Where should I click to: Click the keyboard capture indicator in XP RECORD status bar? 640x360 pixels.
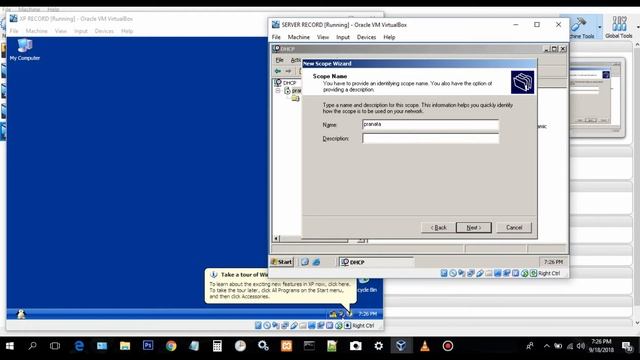point(348,325)
